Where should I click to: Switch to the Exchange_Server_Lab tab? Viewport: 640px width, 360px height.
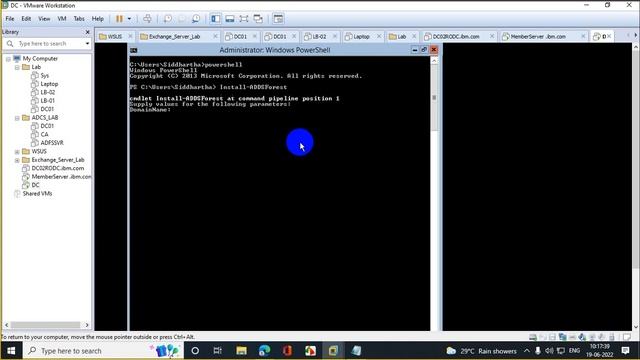pos(174,36)
